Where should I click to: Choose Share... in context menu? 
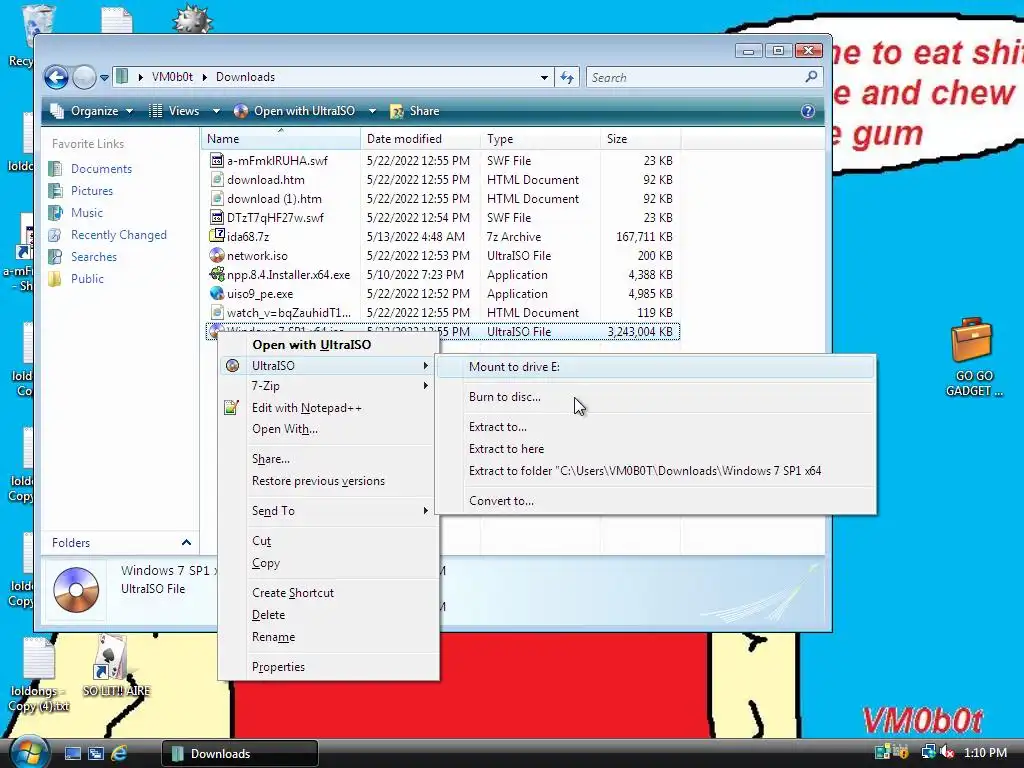tap(329, 459)
